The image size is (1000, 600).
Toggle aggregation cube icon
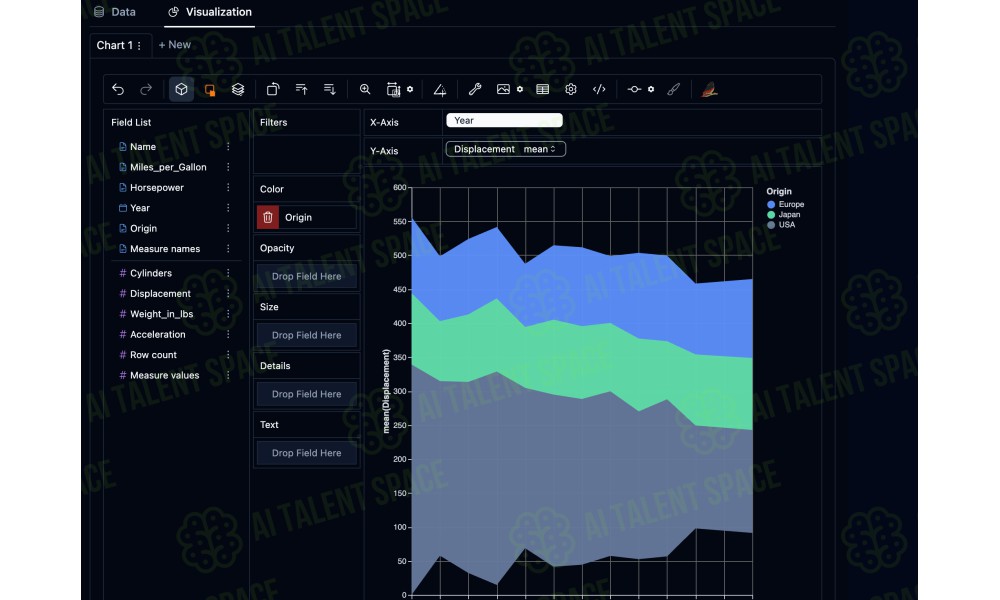pos(181,89)
